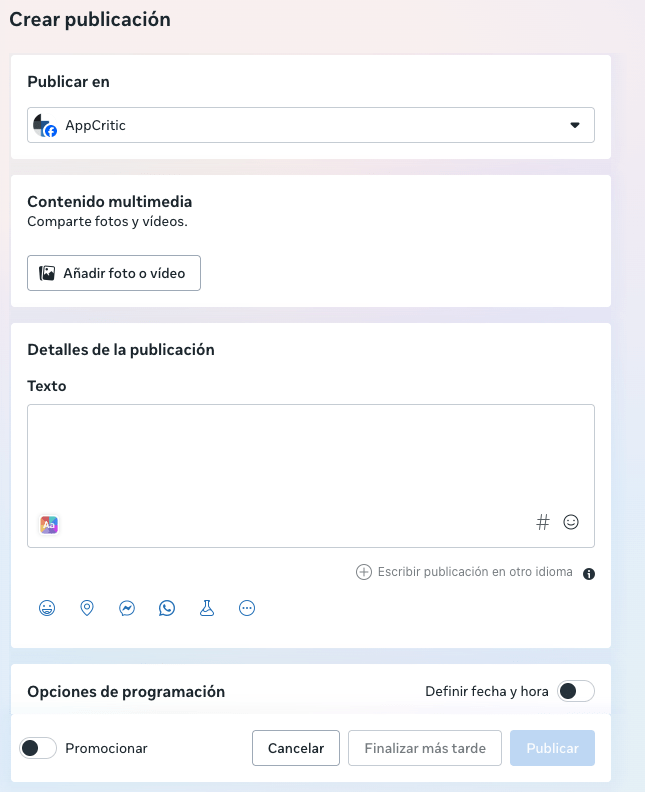Open the A/B test flask icon
Screen dimensions: 645x792
coord(207,608)
